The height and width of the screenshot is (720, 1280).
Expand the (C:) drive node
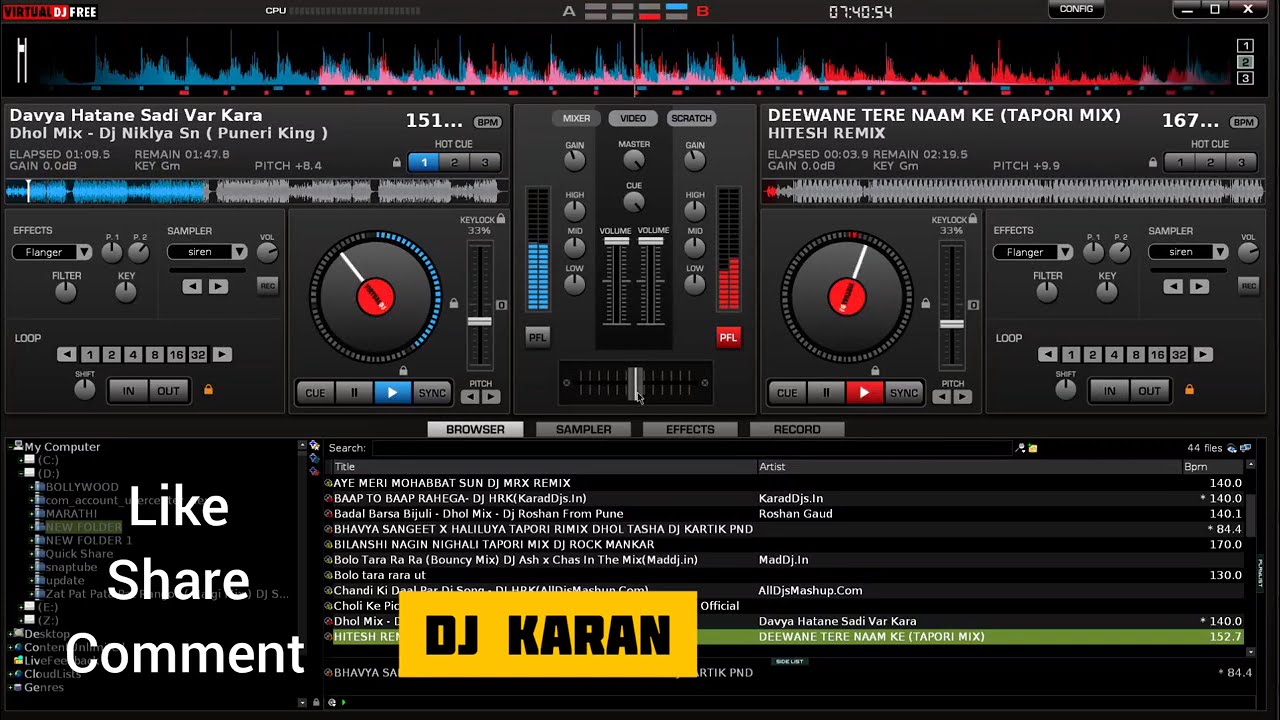(21, 460)
